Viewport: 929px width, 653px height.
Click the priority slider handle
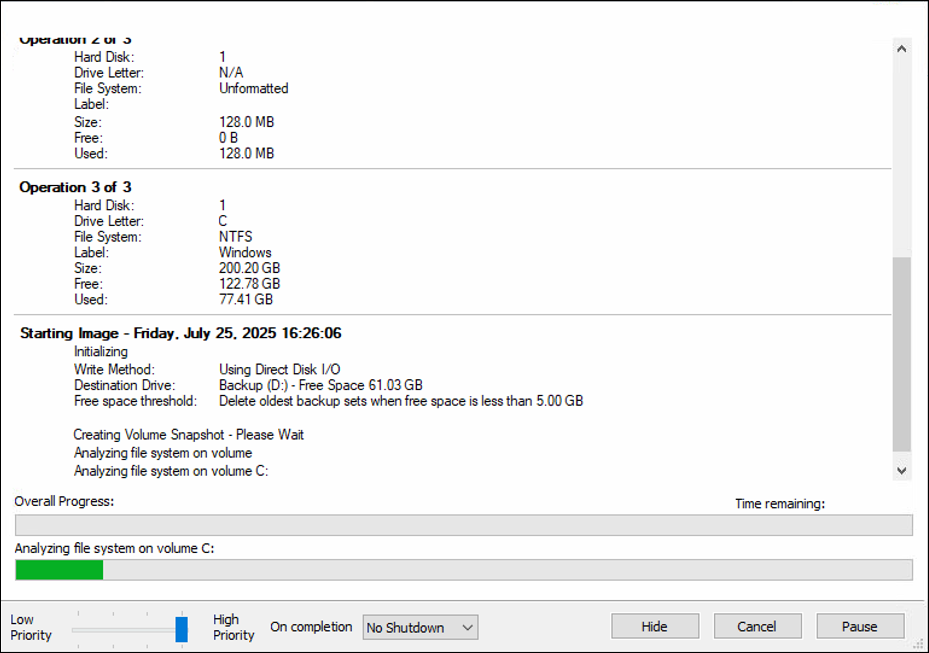183,629
